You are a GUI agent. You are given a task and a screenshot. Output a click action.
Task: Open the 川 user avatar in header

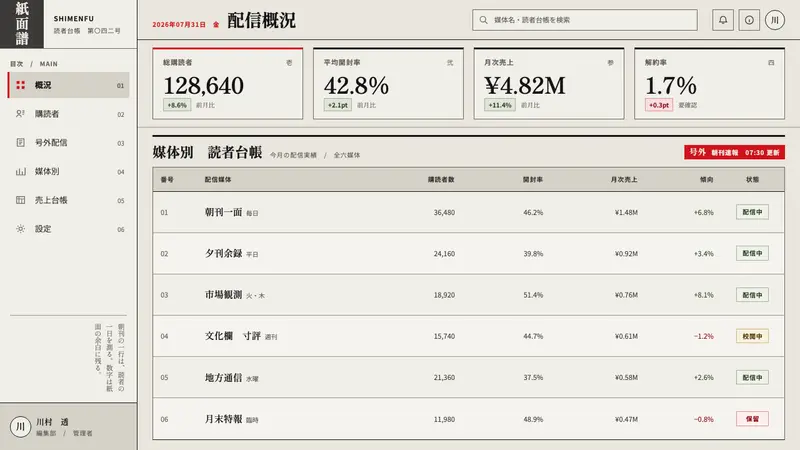774,20
